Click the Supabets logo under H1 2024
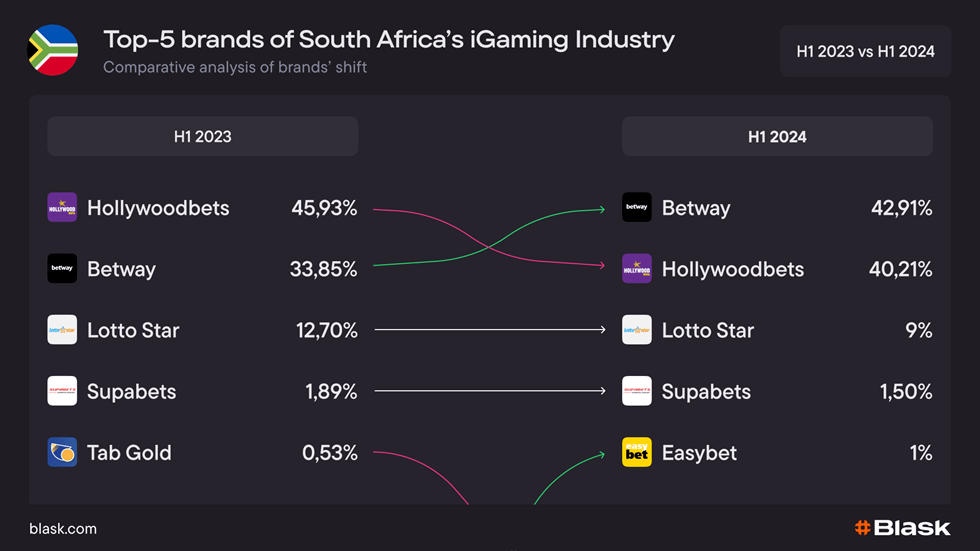The height and width of the screenshot is (551, 980). coord(637,391)
